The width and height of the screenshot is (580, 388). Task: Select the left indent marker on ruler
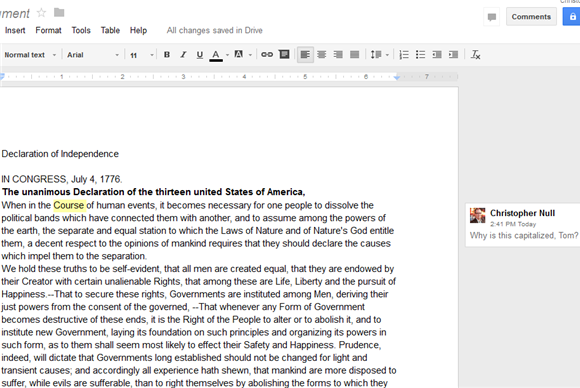[2, 77]
